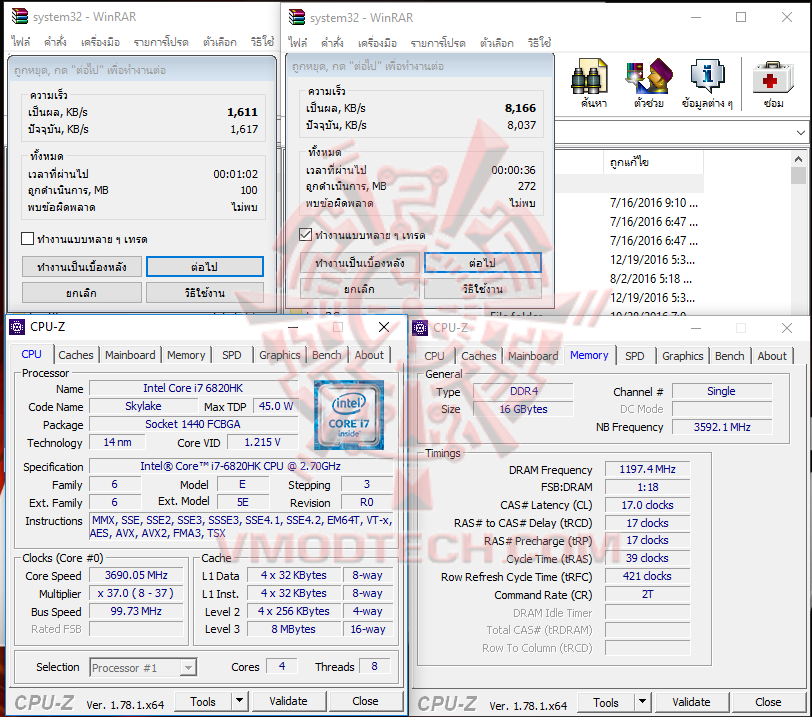
Task: Click the DRAM Frequency 1197.4 MHz value
Action: point(647,469)
